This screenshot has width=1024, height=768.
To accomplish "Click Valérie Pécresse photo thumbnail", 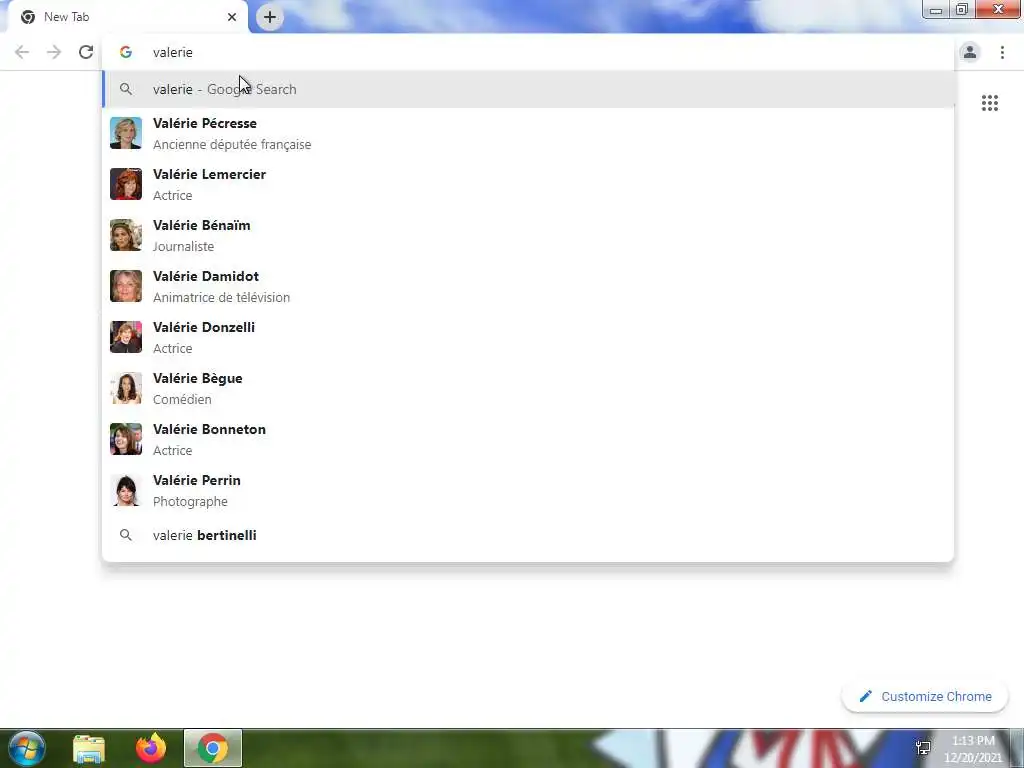I will [125, 133].
